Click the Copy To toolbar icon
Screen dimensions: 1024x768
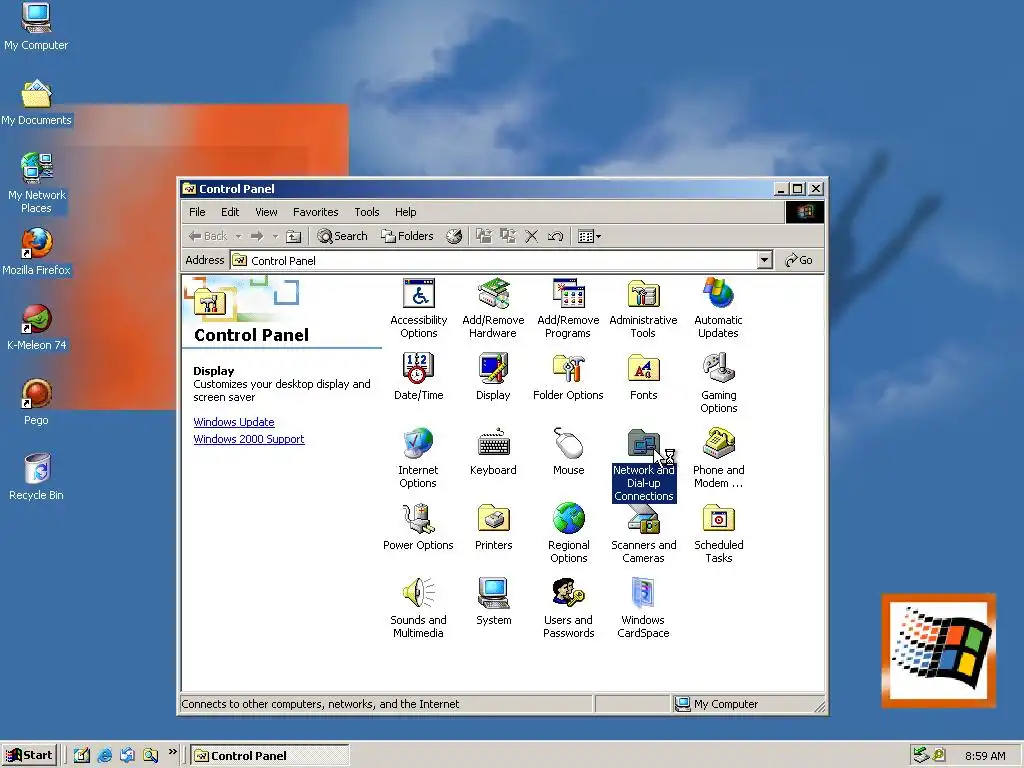pyautogui.click(x=507, y=236)
